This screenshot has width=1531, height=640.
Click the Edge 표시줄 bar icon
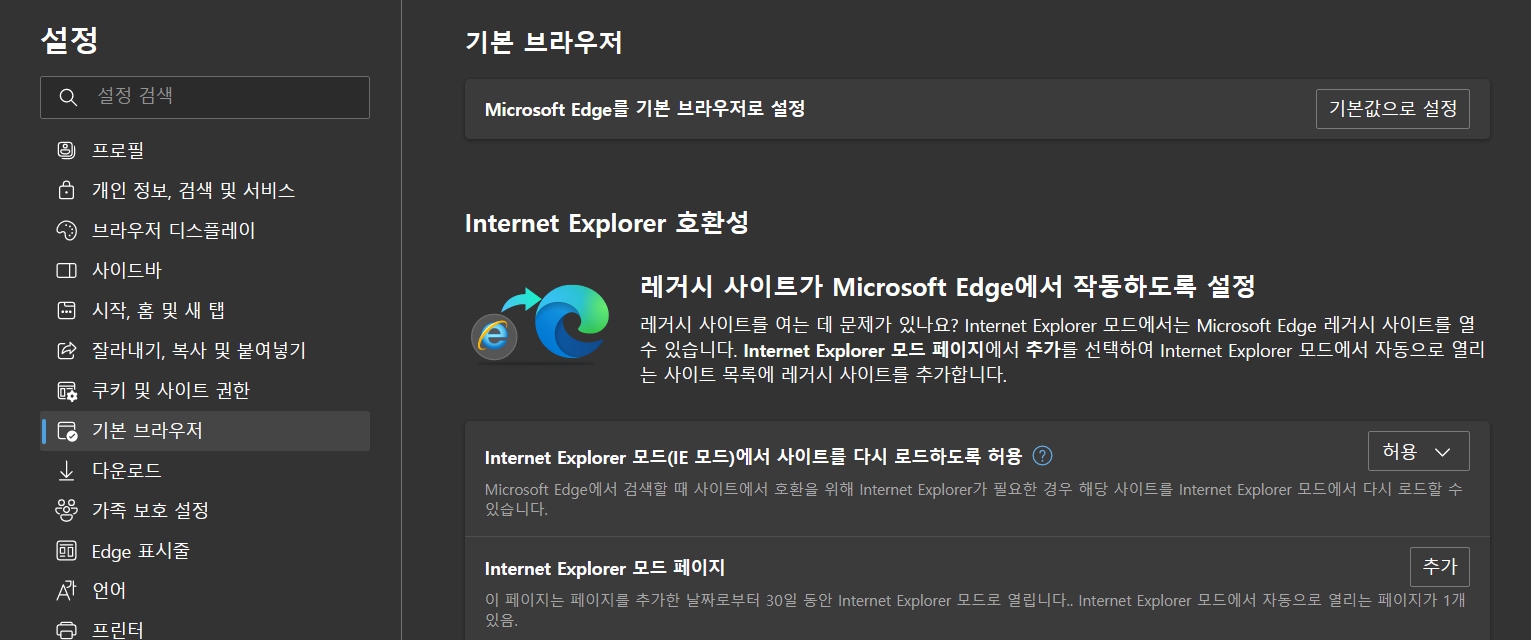click(x=67, y=550)
